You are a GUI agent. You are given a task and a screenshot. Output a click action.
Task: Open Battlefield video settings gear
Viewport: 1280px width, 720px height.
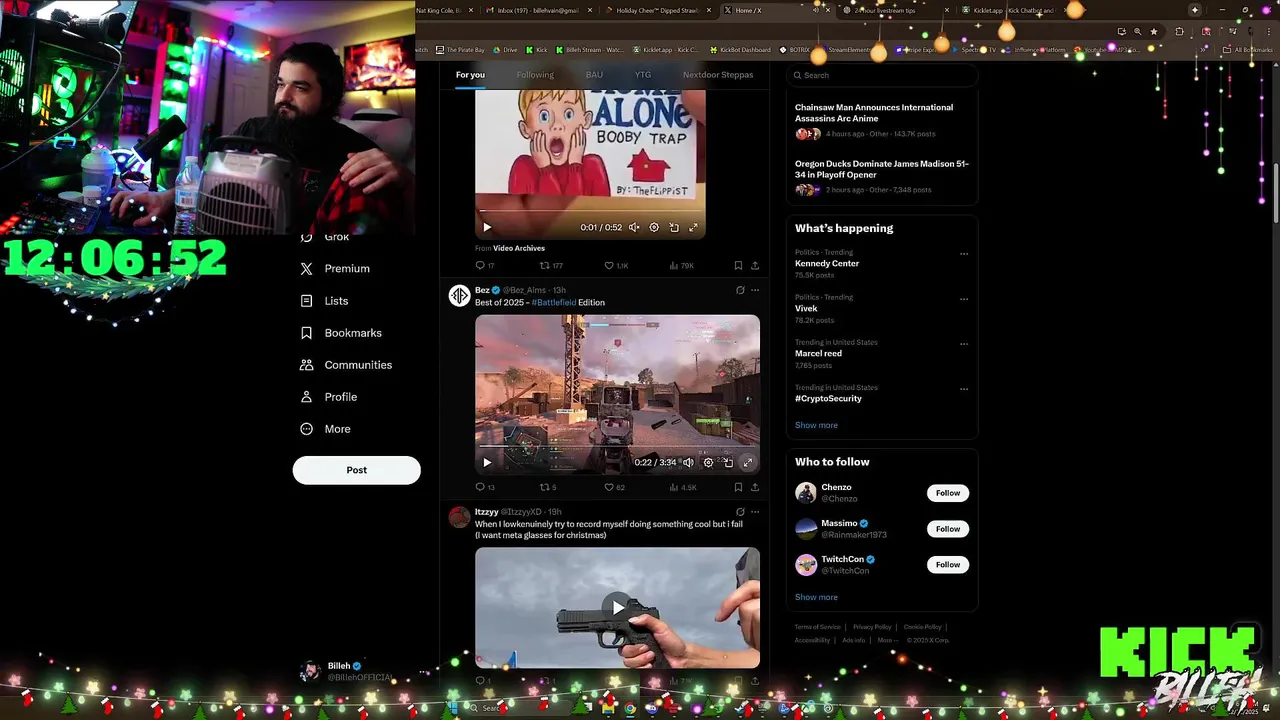708,463
